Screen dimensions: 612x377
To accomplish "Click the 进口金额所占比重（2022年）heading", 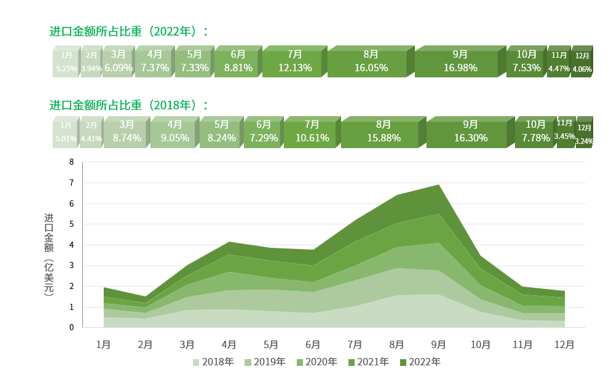I will tap(128, 31).
